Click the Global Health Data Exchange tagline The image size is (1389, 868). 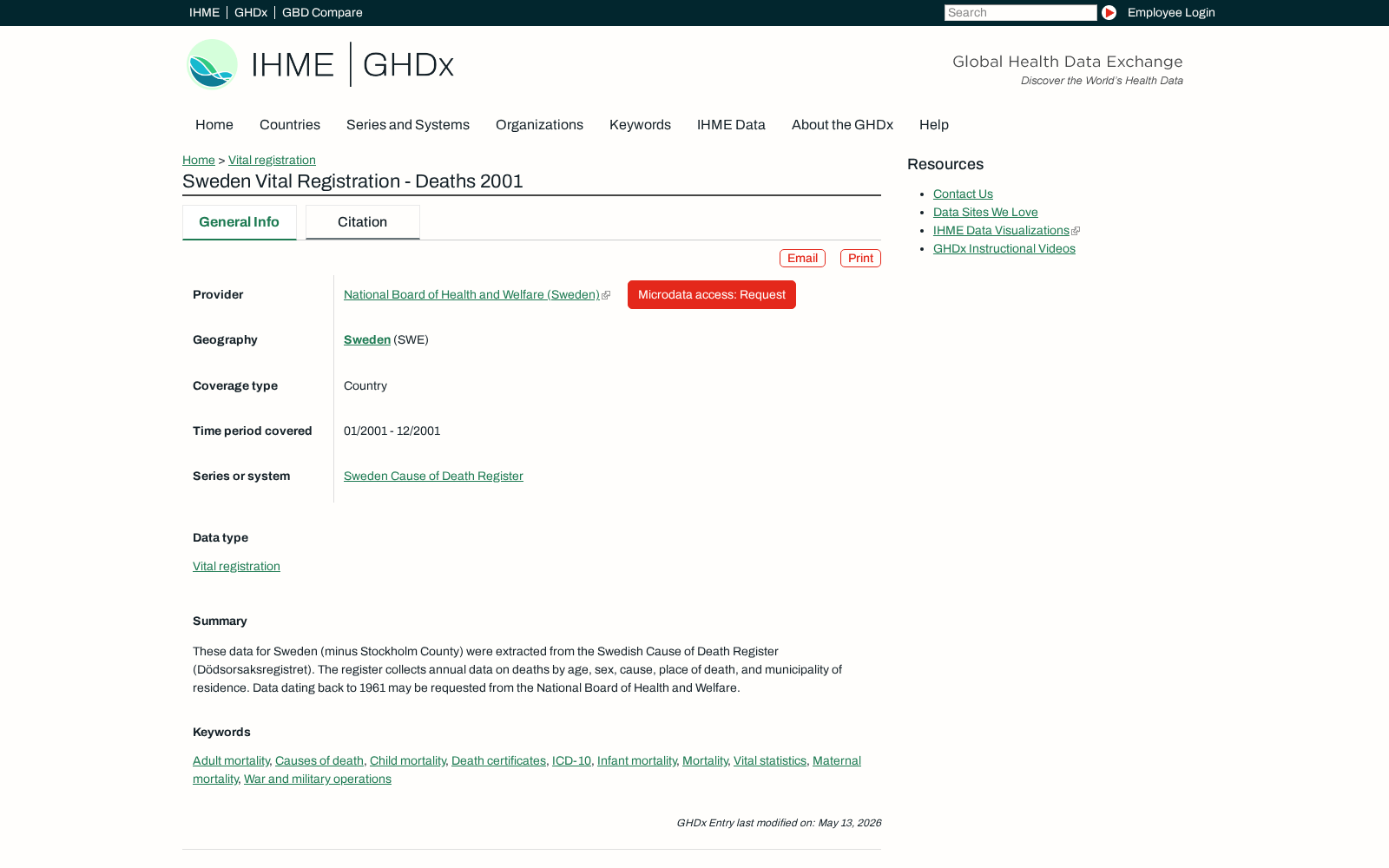pyautogui.click(x=1068, y=62)
